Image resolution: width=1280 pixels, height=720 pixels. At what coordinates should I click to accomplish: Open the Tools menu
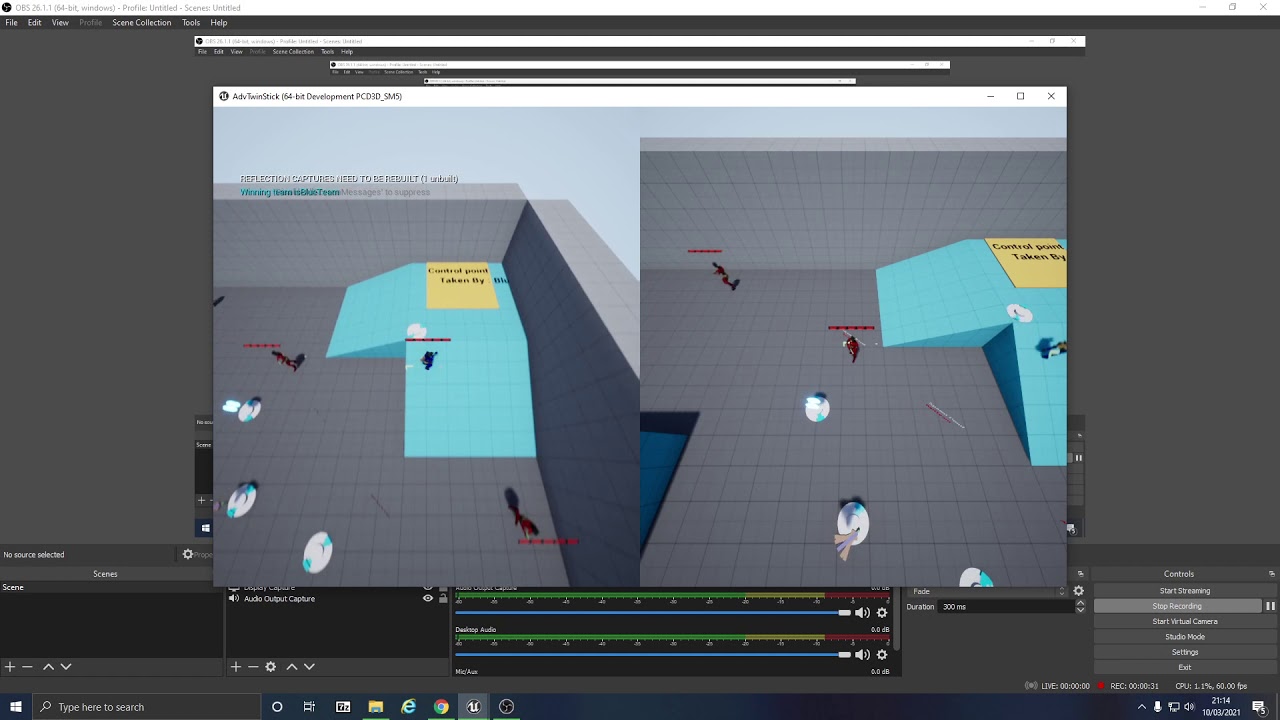point(191,22)
